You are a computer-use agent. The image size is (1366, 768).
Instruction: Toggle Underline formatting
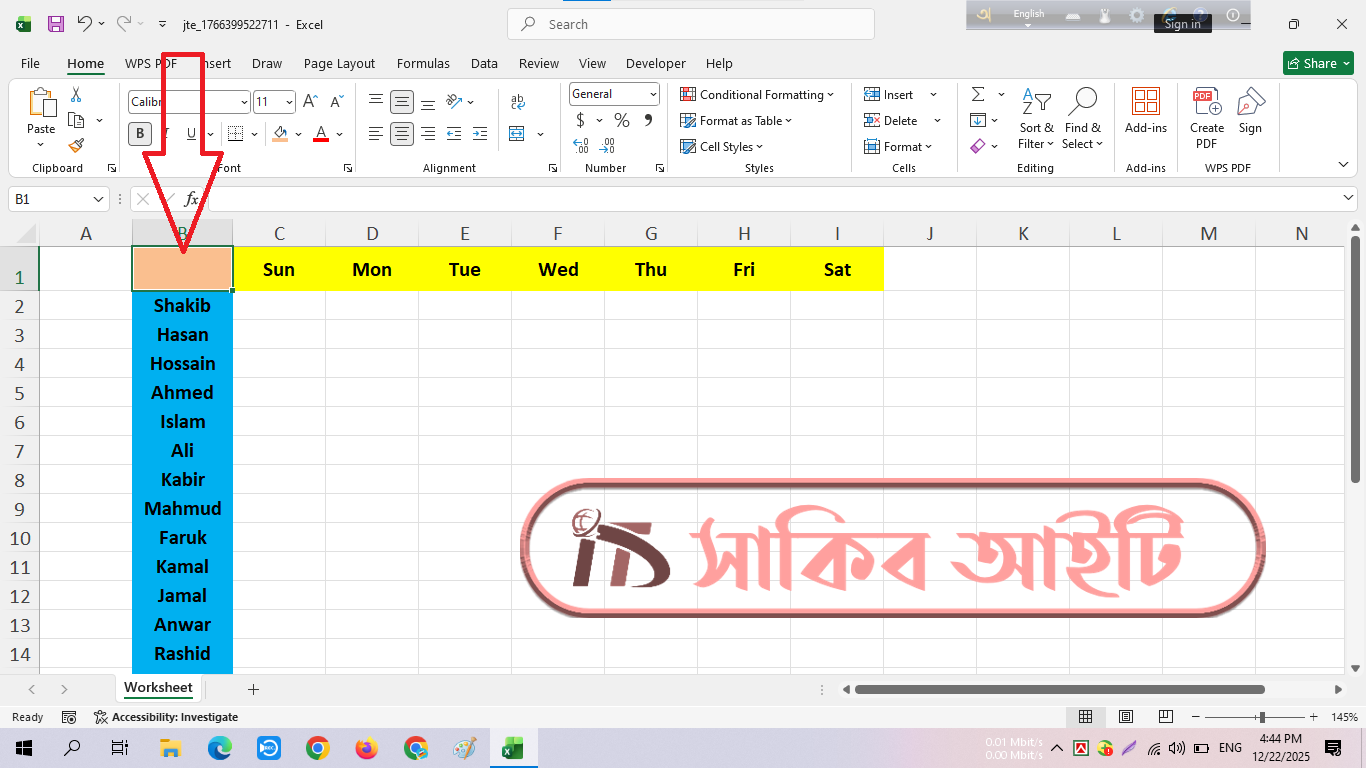click(x=191, y=134)
